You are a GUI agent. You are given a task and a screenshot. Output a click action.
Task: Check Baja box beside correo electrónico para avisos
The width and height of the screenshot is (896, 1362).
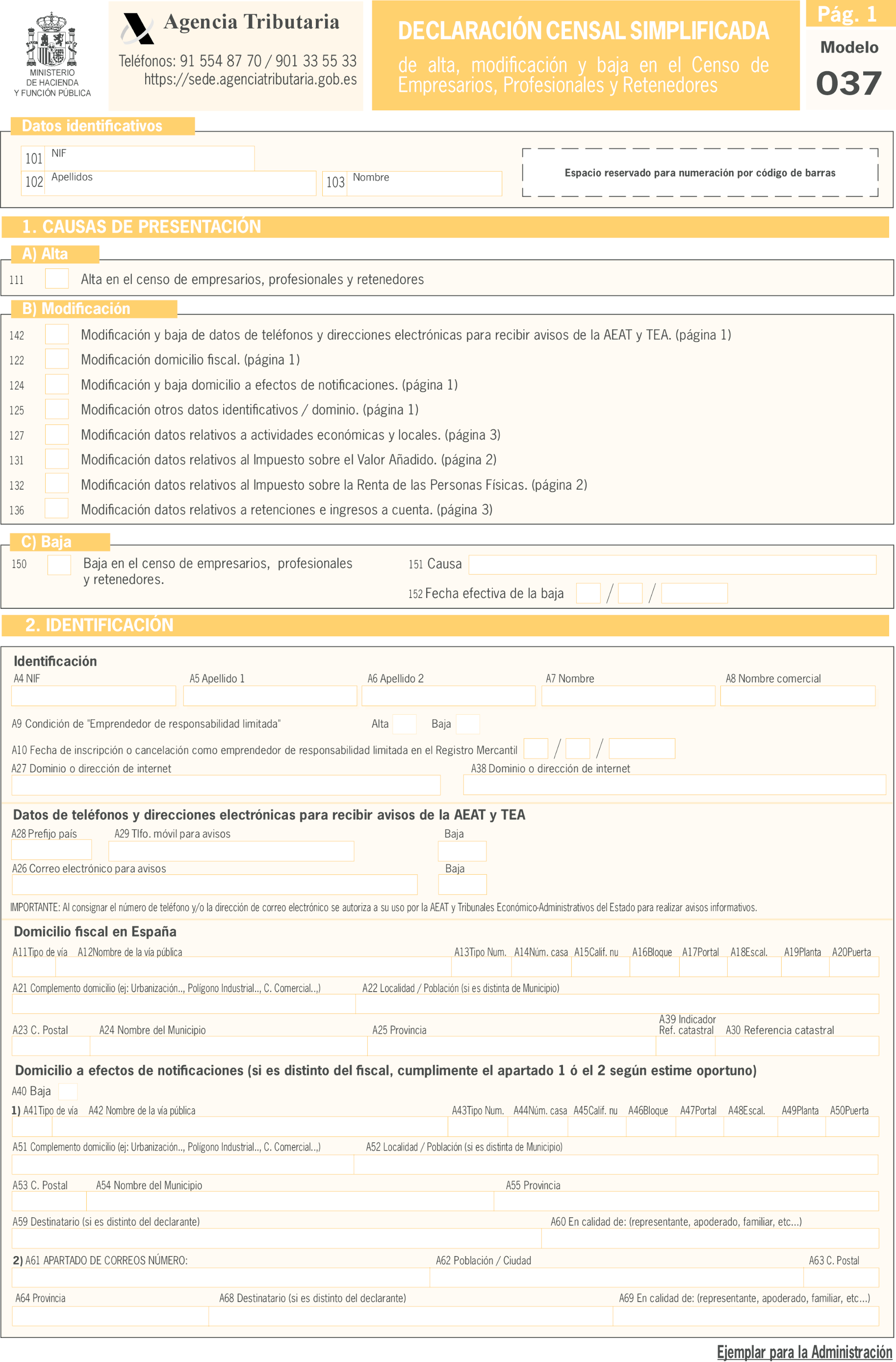pos(462,885)
